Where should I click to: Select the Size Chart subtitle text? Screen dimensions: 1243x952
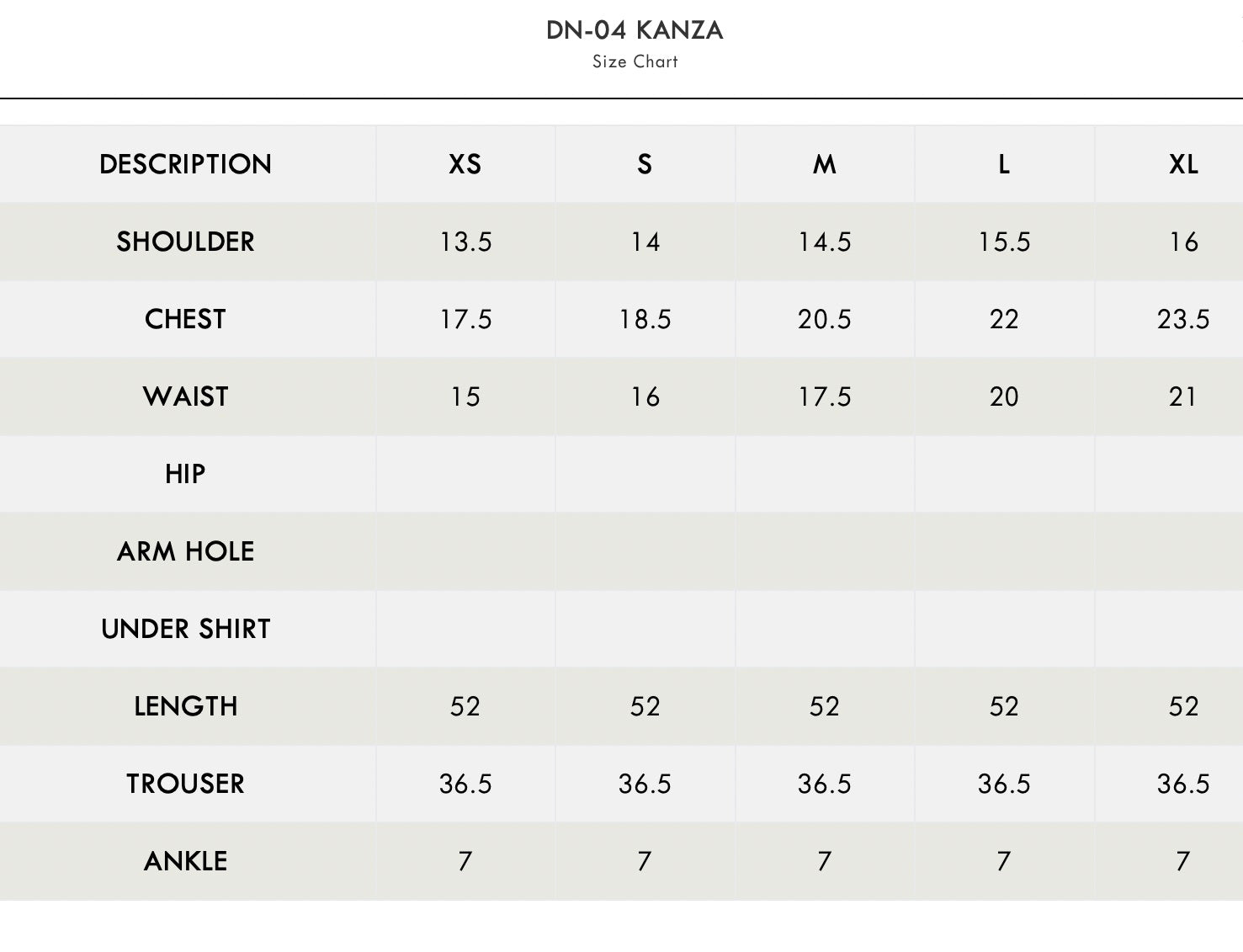coord(635,61)
